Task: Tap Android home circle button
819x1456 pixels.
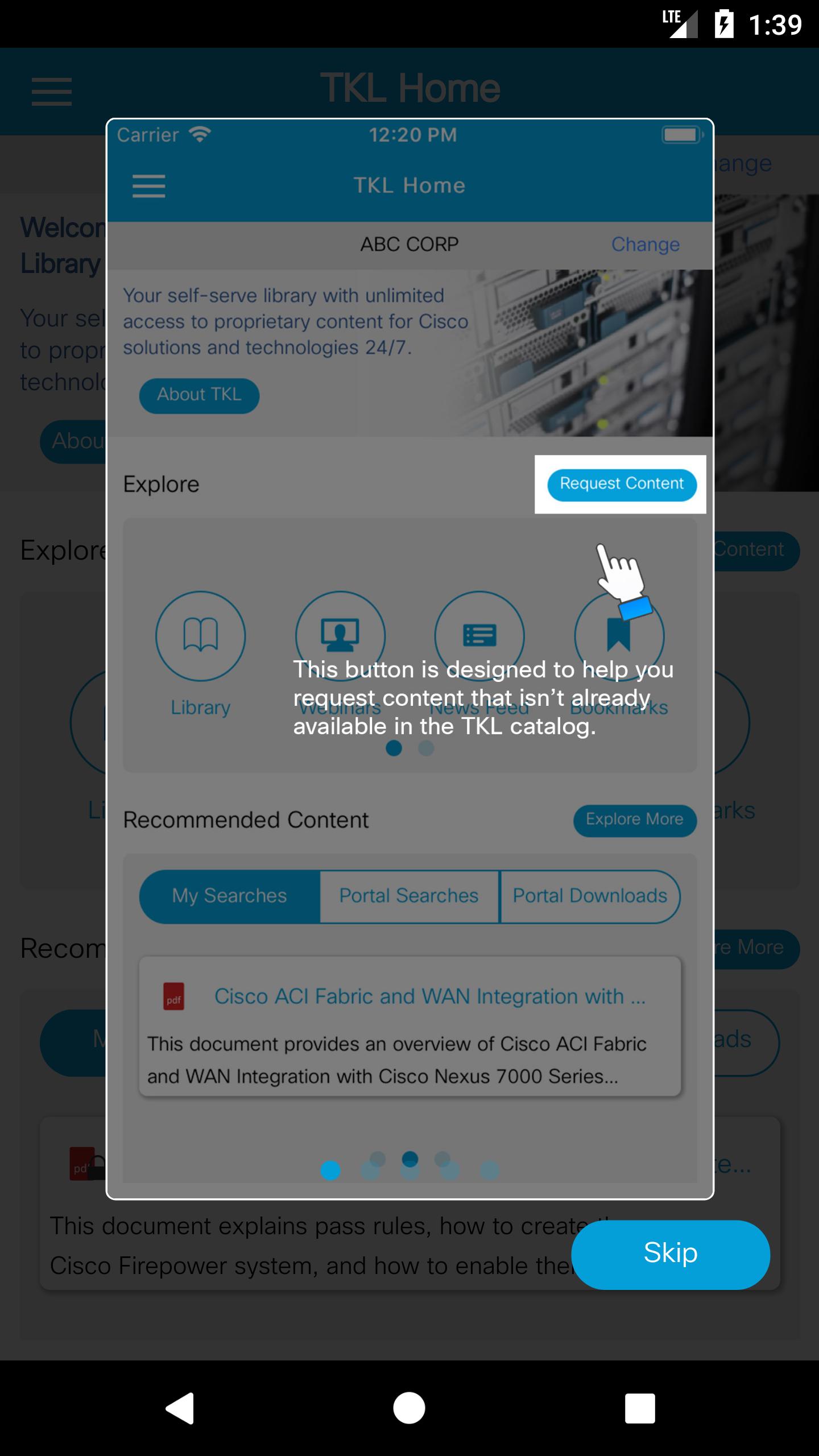Action: tap(409, 1408)
